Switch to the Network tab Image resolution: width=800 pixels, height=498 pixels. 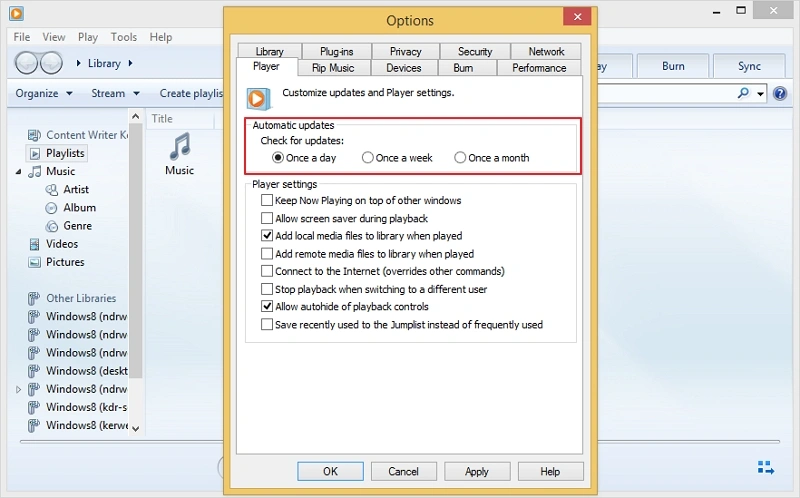546,52
